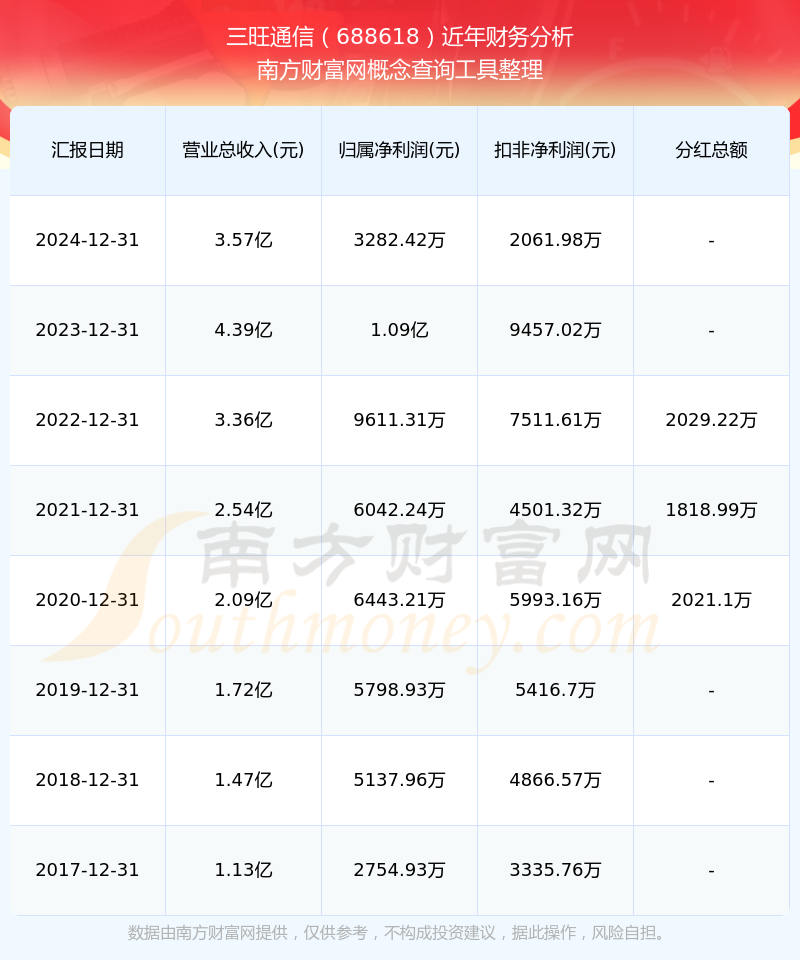Click the value 4866.57万

pyautogui.click(x=555, y=780)
